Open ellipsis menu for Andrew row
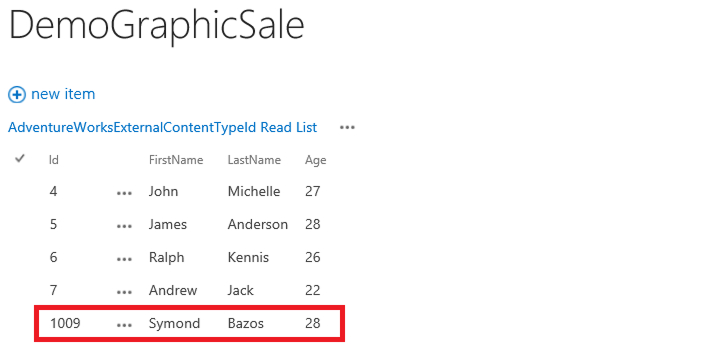This screenshot has height=362, width=716. pyautogui.click(x=124, y=292)
